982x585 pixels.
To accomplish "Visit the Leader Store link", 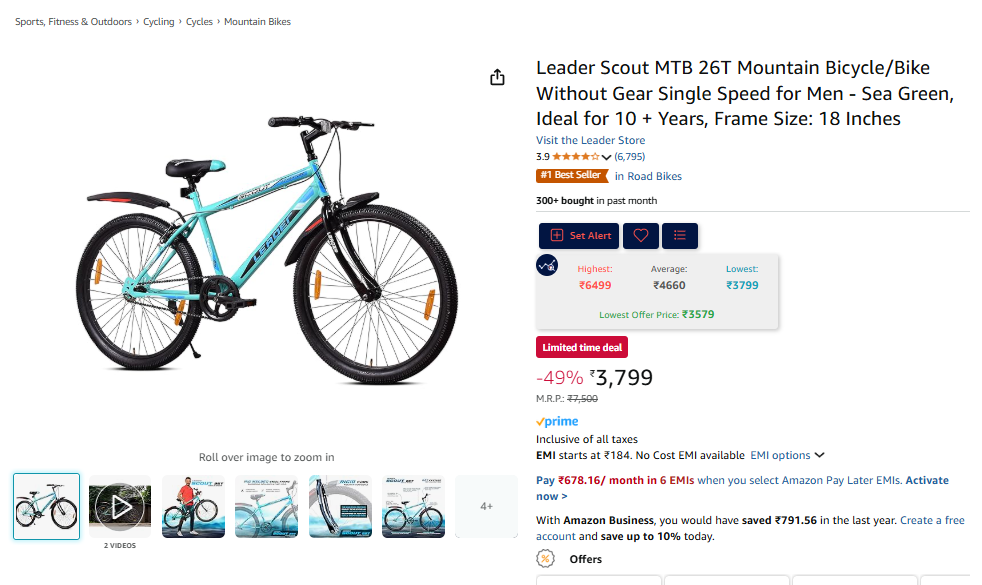I will point(590,141).
